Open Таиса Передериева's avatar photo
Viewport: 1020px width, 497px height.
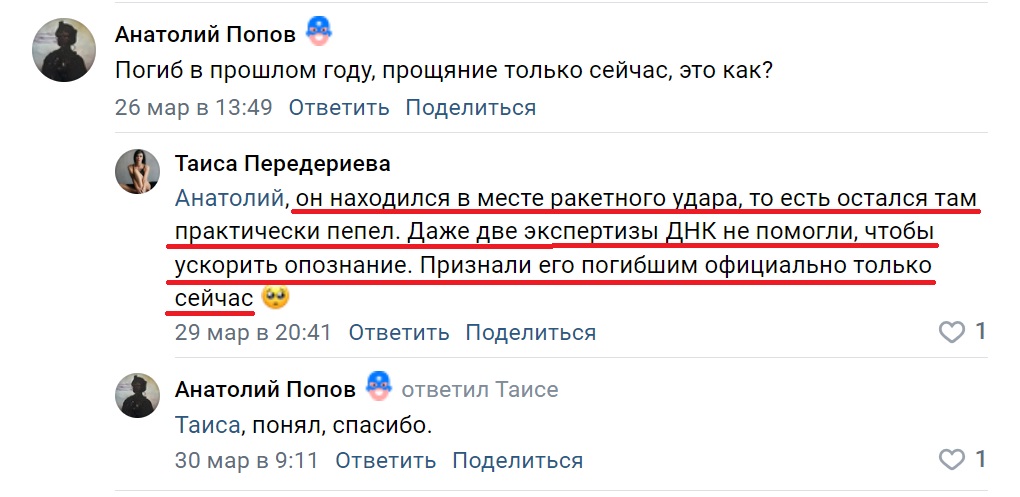[x=139, y=171]
